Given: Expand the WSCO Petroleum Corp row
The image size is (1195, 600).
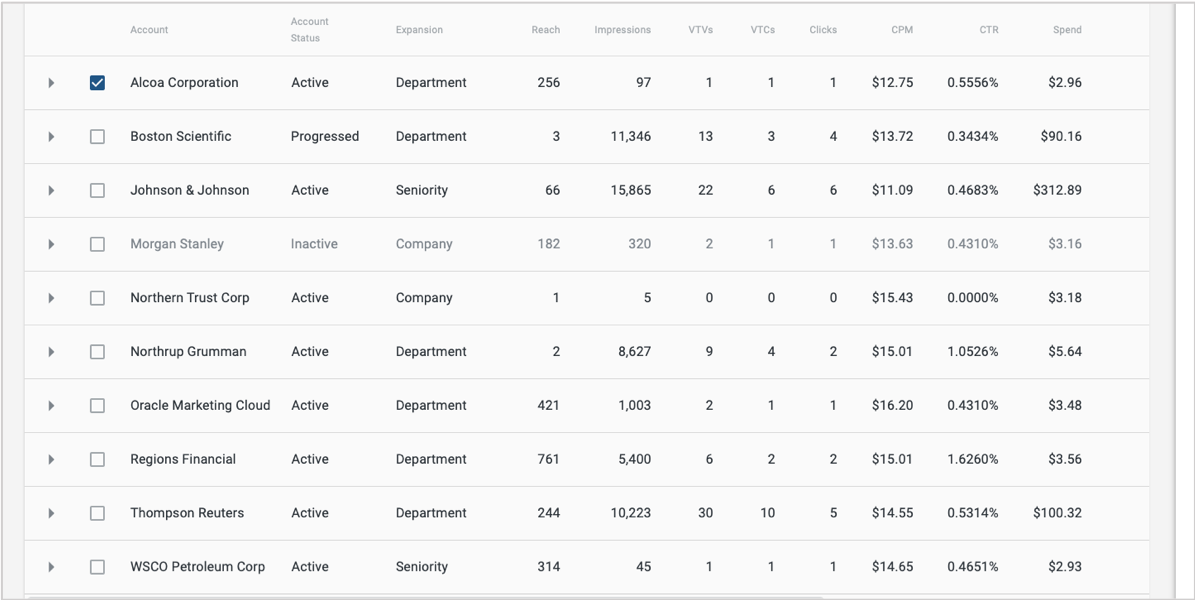Looking at the screenshot, I should coord(51,566).
